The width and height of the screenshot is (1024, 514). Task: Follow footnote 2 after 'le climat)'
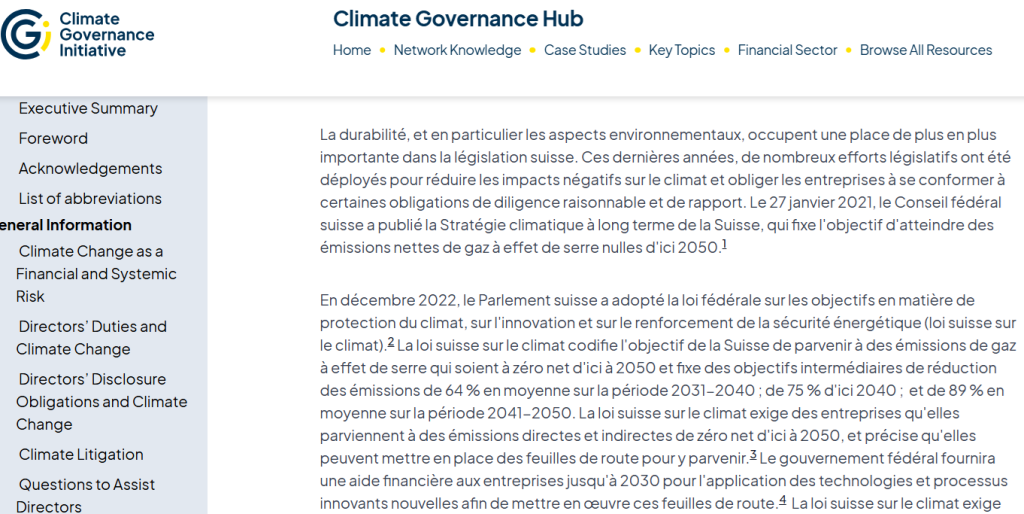[391, 341]
